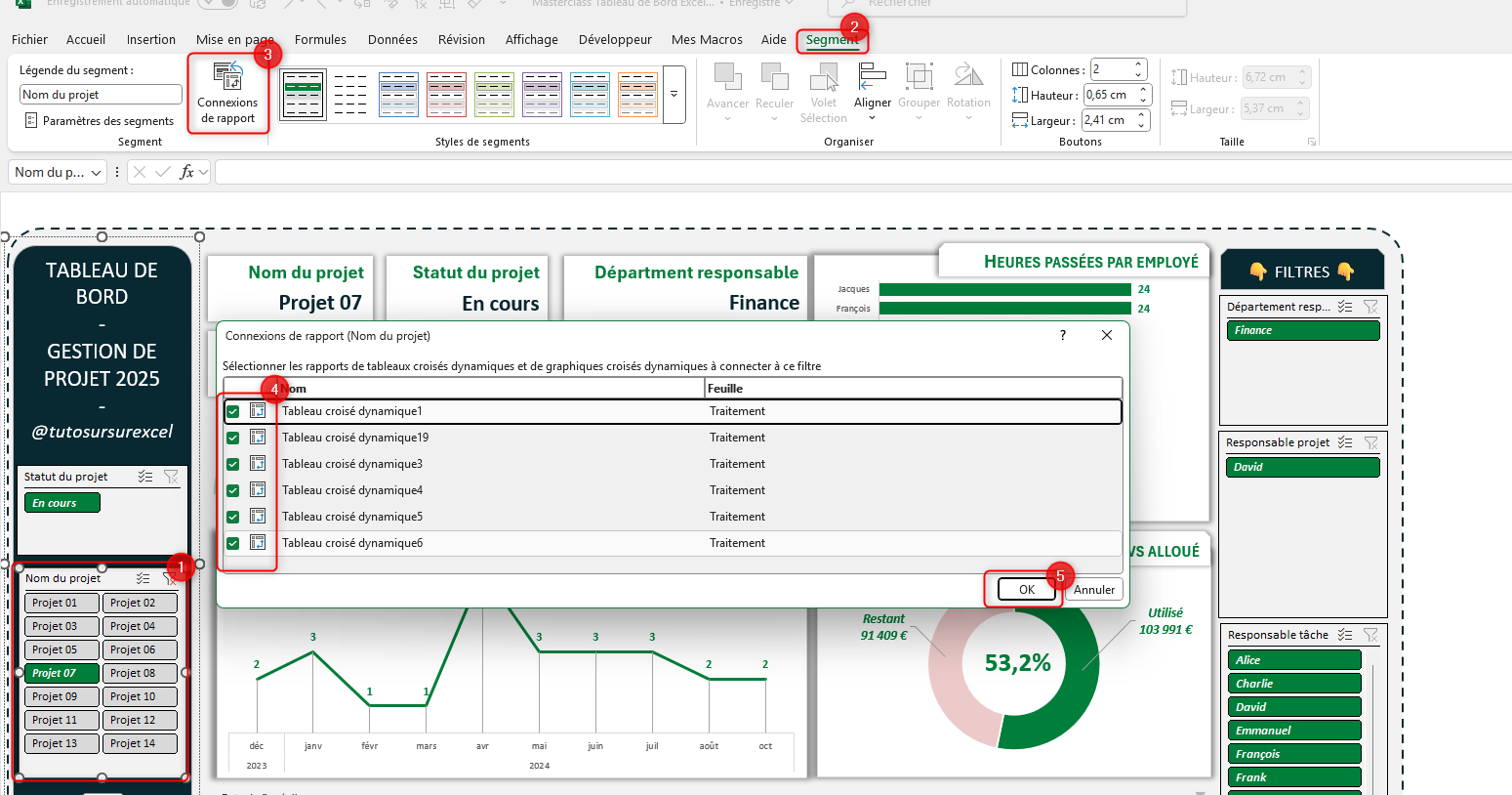Viewport: 1512px width, 795px height.
Task: Clear filter on Département resp slicer
Action: (1370, 307)
